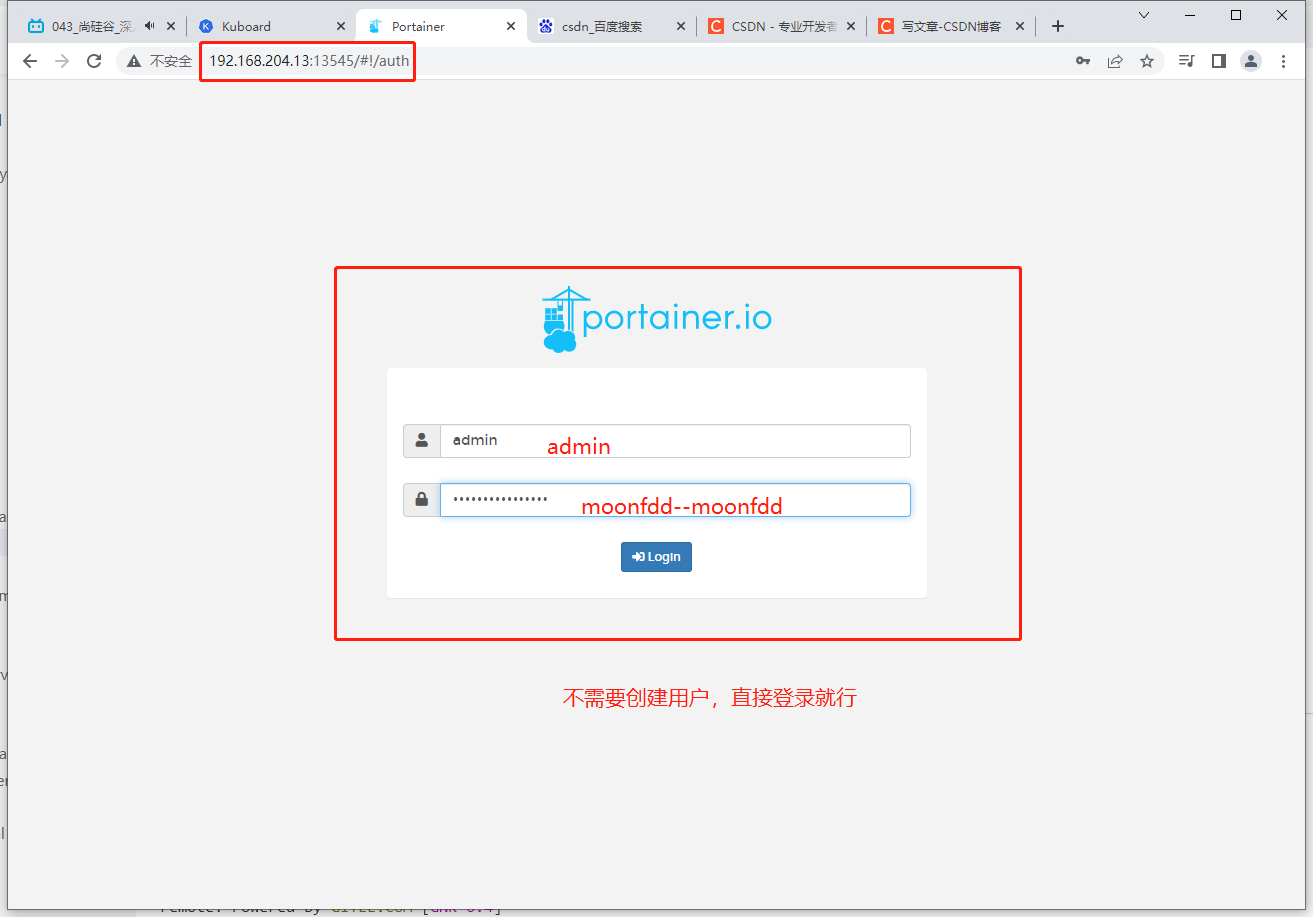Close the 写文章-CSDN博客 tab

click(1020, 26)
